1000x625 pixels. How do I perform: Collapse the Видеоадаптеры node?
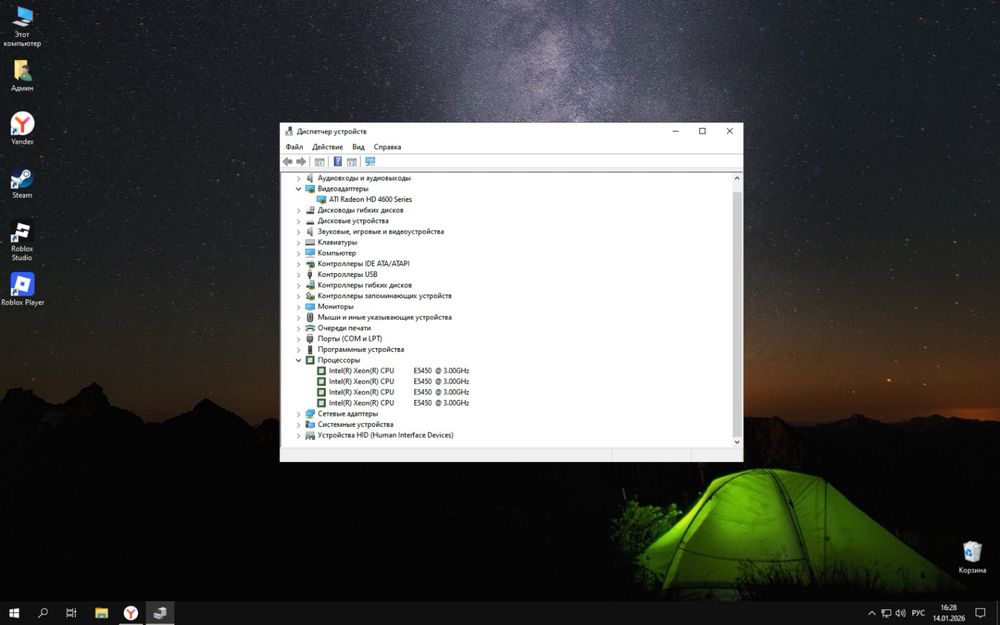click(x=298, y=189)
